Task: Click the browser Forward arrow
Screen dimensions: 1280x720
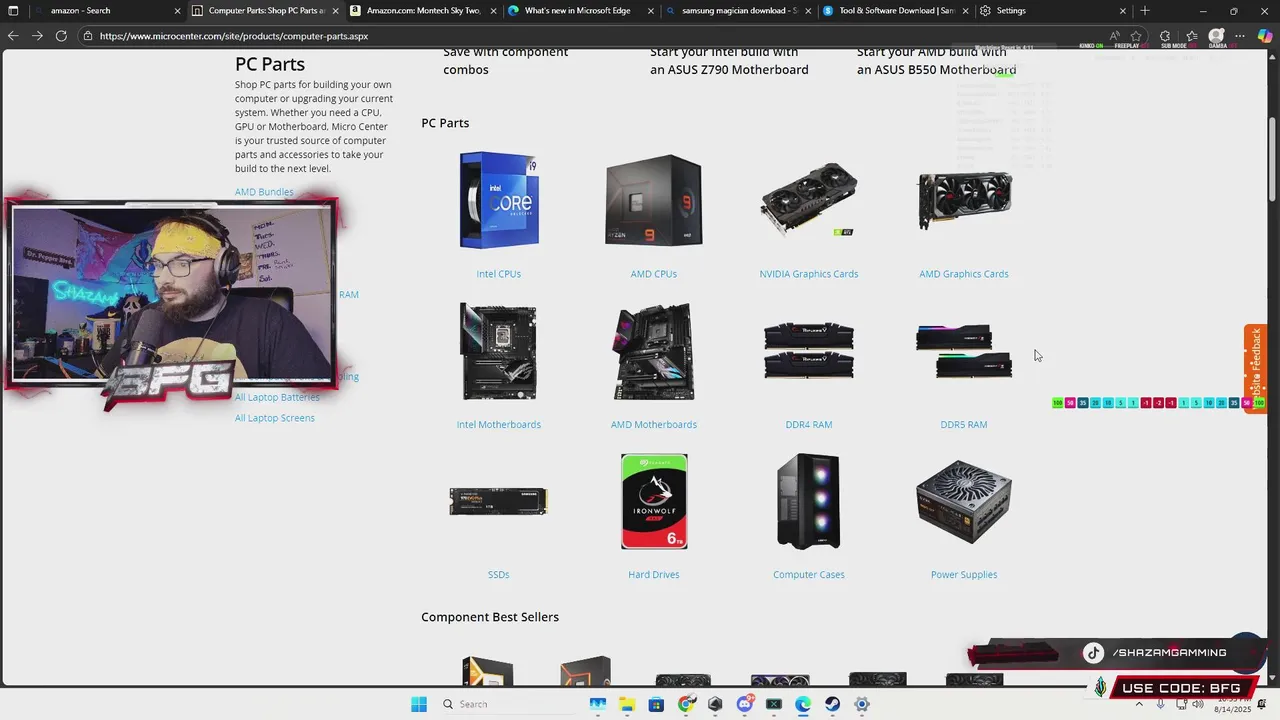Action: click(37, 36)
